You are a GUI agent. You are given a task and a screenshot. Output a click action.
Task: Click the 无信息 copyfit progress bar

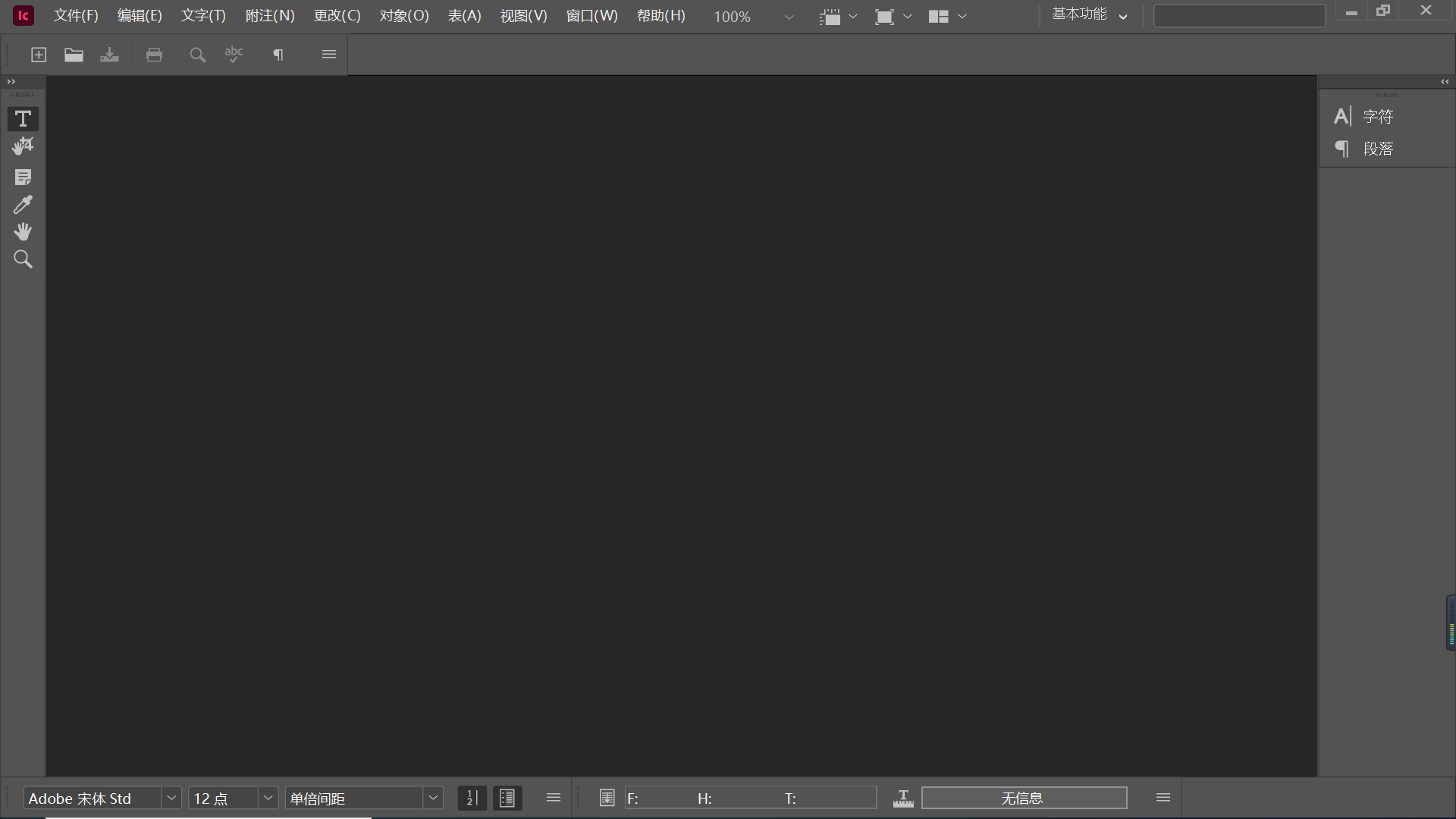point(1024,798)
